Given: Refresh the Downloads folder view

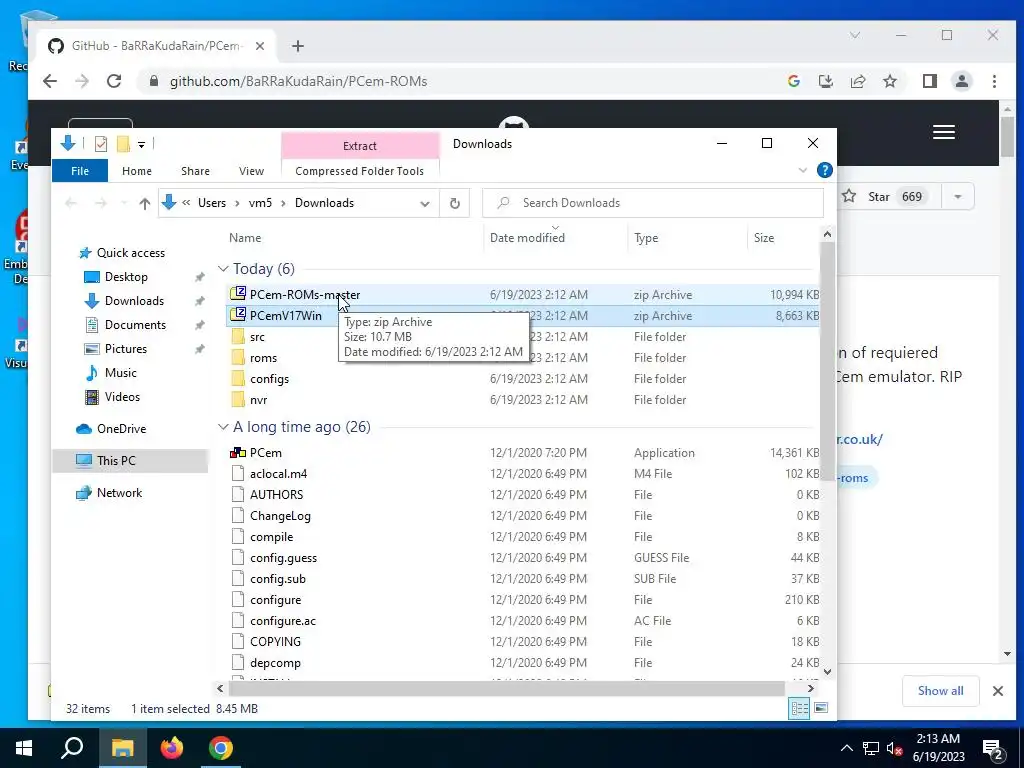Looking at the screenshot, I should tap(455, 203).
